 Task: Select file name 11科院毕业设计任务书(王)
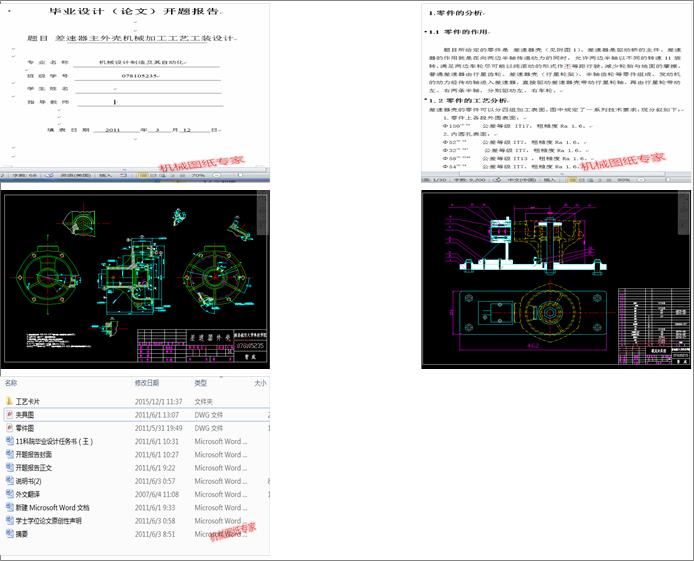54,442
